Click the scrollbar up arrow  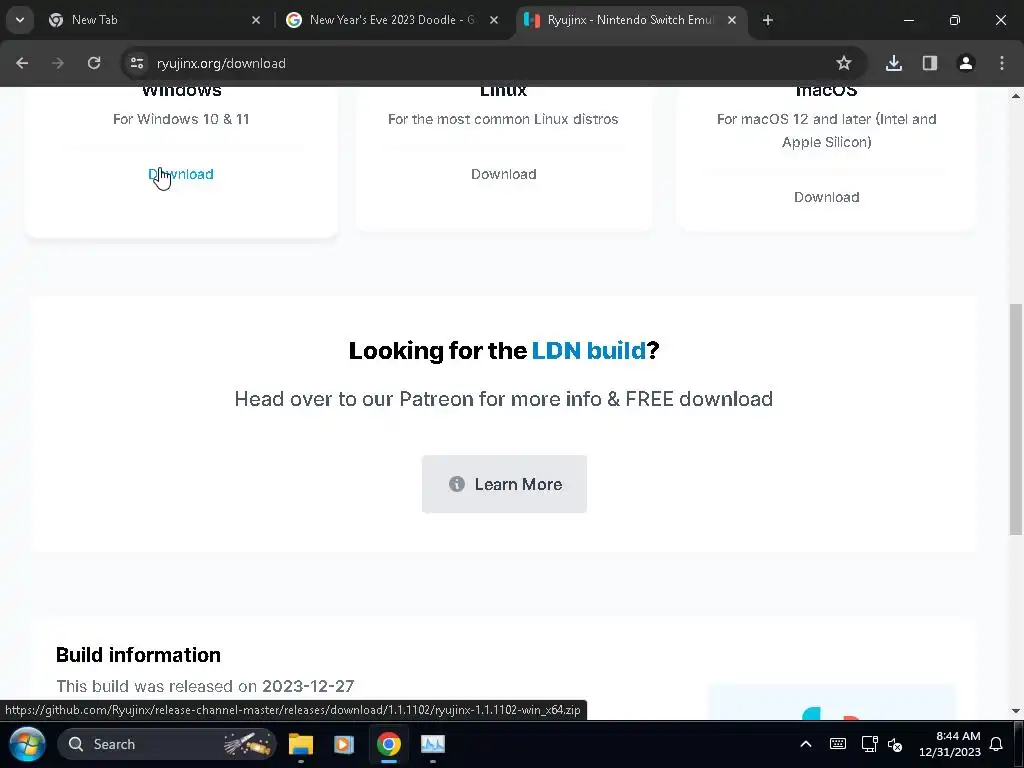point(1016,95)
